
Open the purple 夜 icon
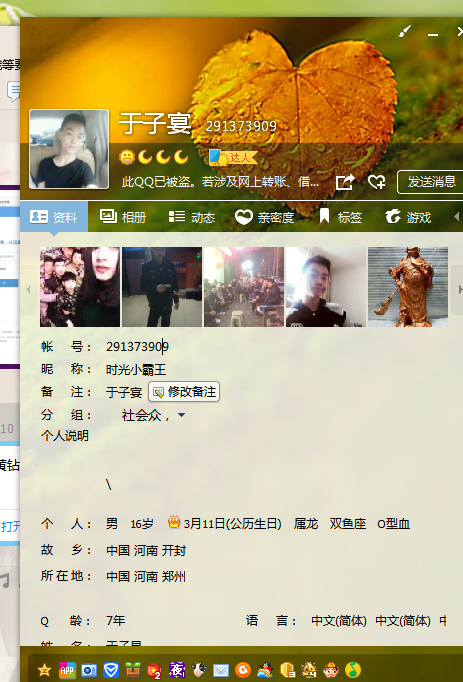pyautogui.click(x=177, y=670)
